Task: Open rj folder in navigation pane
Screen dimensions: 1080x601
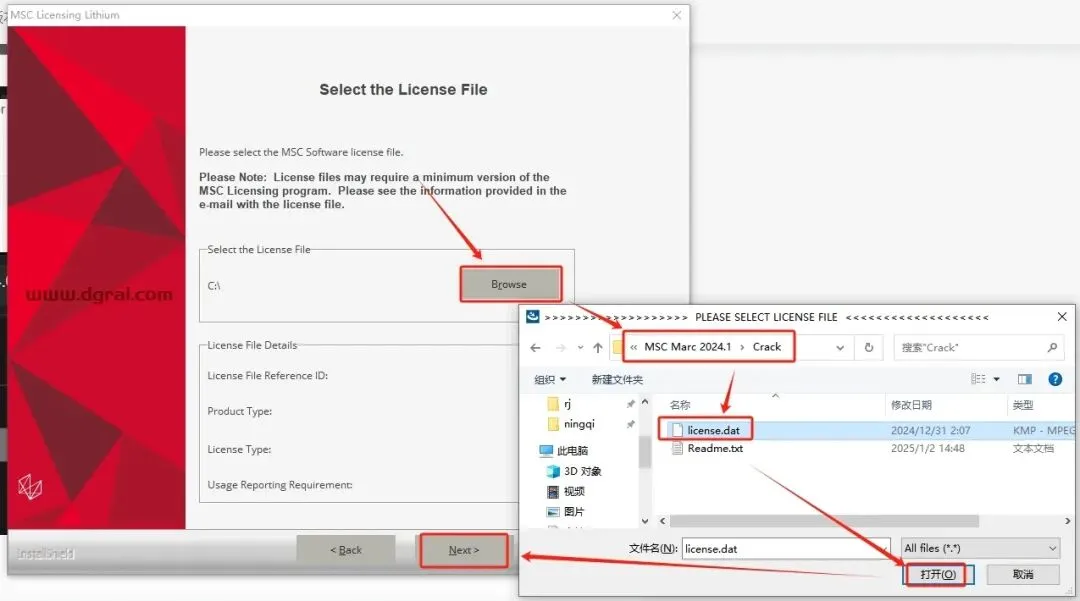Action: click(x=559, y=403)
